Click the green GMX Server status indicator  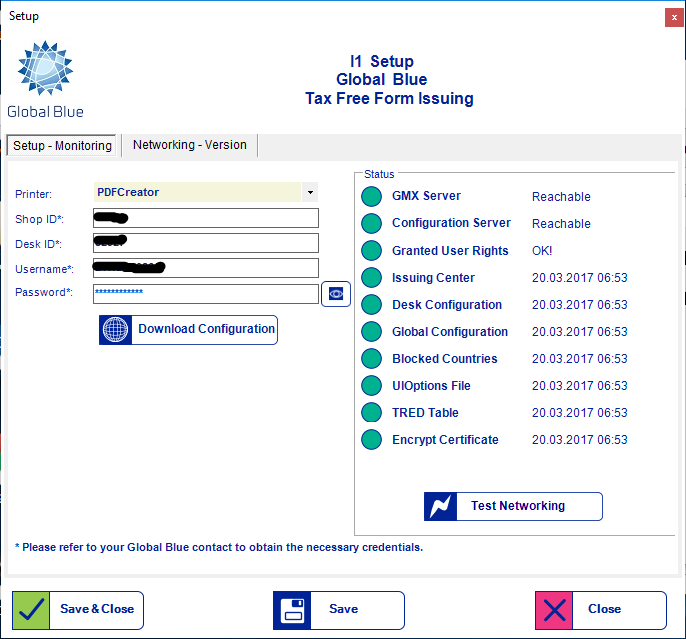[372, 197]
